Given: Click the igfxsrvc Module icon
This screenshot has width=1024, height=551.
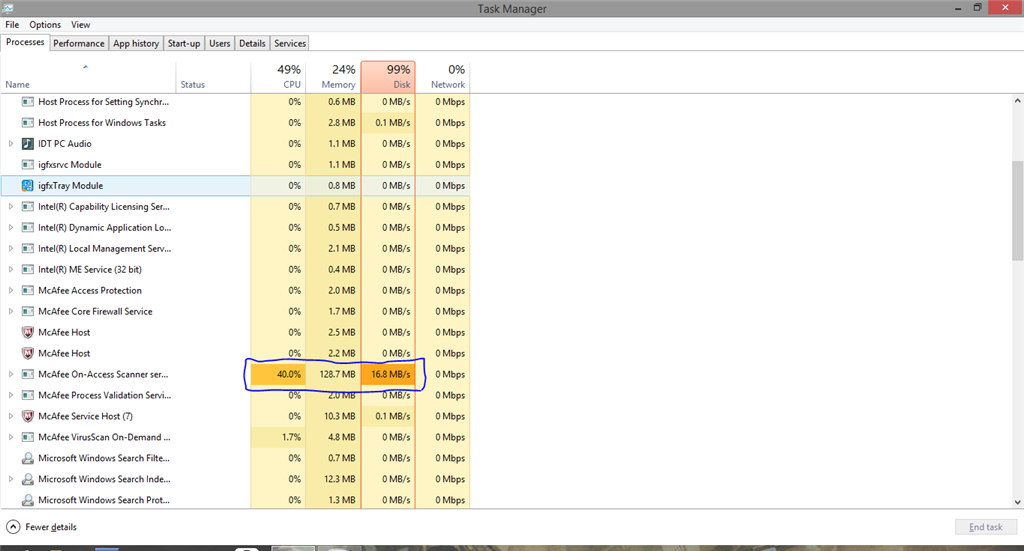Looking at the screenshot, I should tap(27, 165).
